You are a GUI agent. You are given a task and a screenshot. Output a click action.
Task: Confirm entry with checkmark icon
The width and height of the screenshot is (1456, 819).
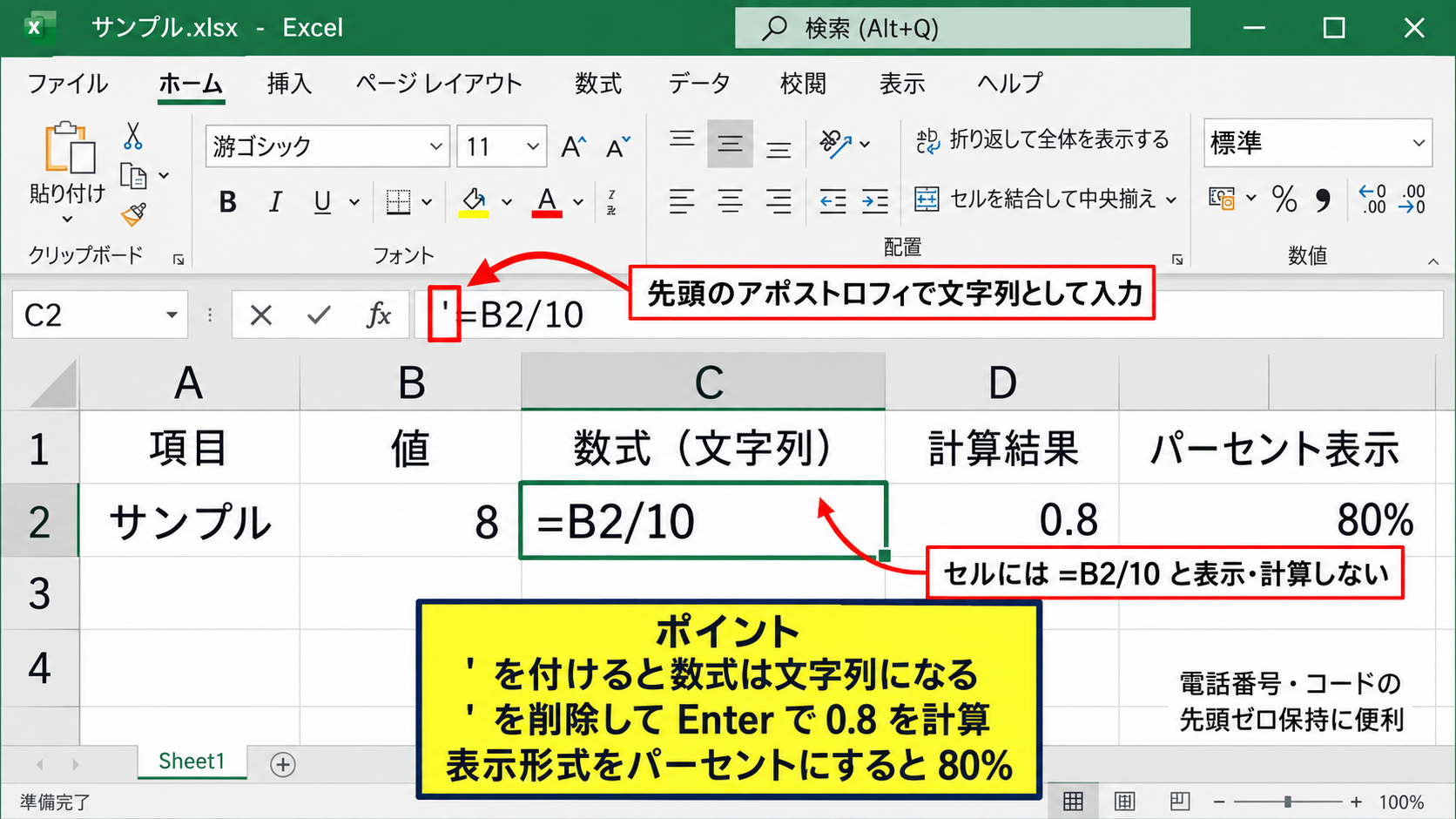tap(320, 315)
